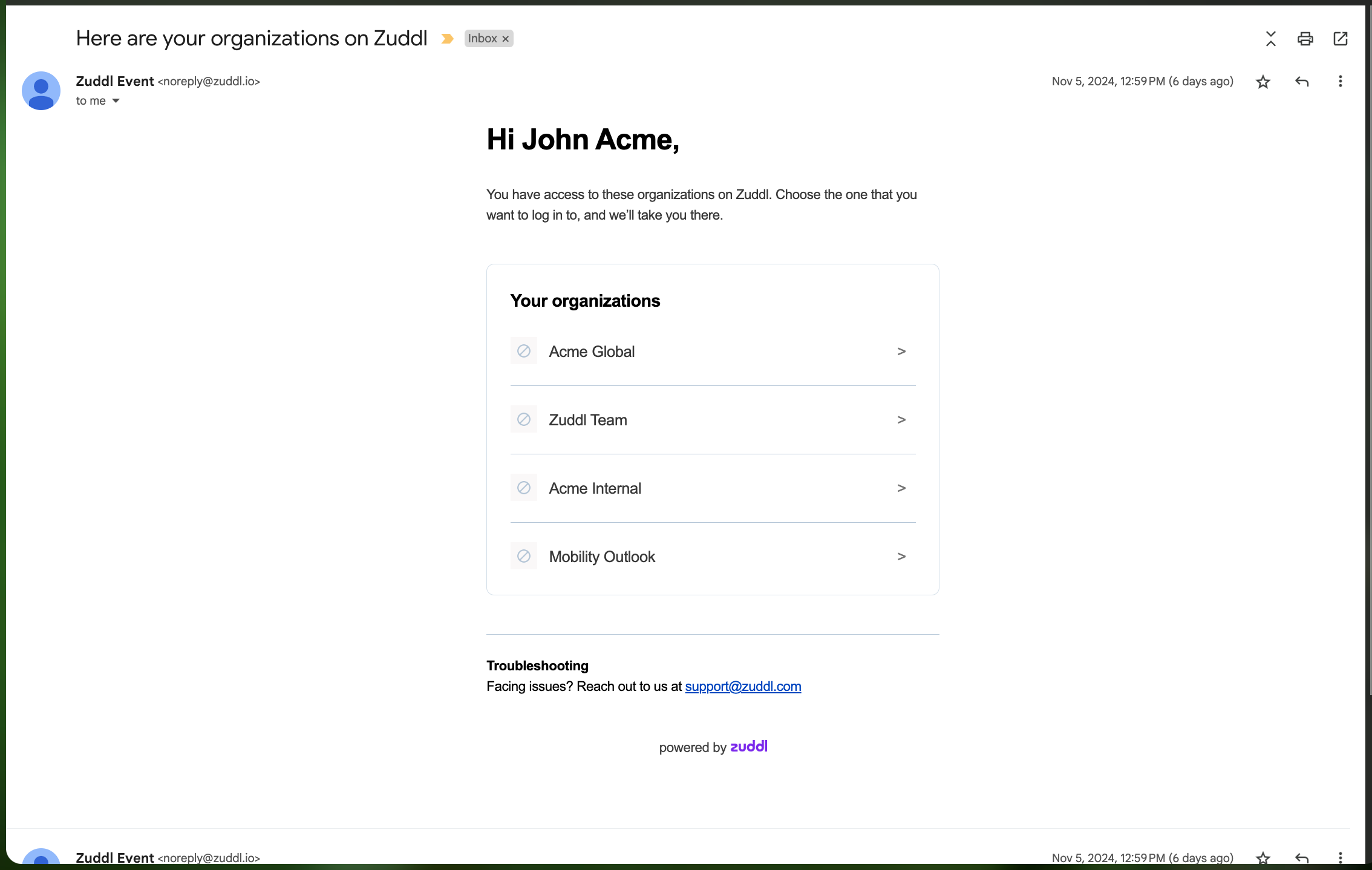Toggle the yellow importance marker

point(447,39)
